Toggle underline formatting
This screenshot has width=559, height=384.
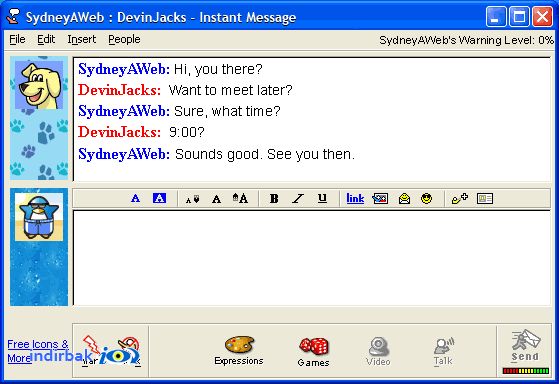click(x=322, y=198)
